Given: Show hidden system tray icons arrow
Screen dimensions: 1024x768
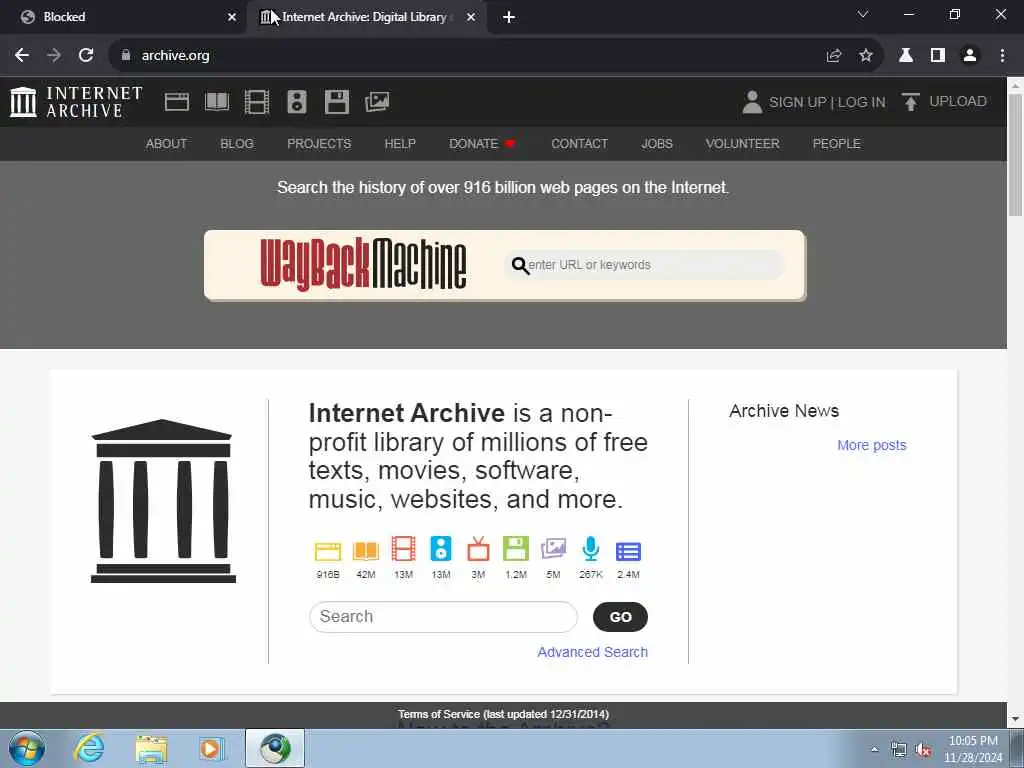Looking at the screenshot, I should tap(874, 750).
